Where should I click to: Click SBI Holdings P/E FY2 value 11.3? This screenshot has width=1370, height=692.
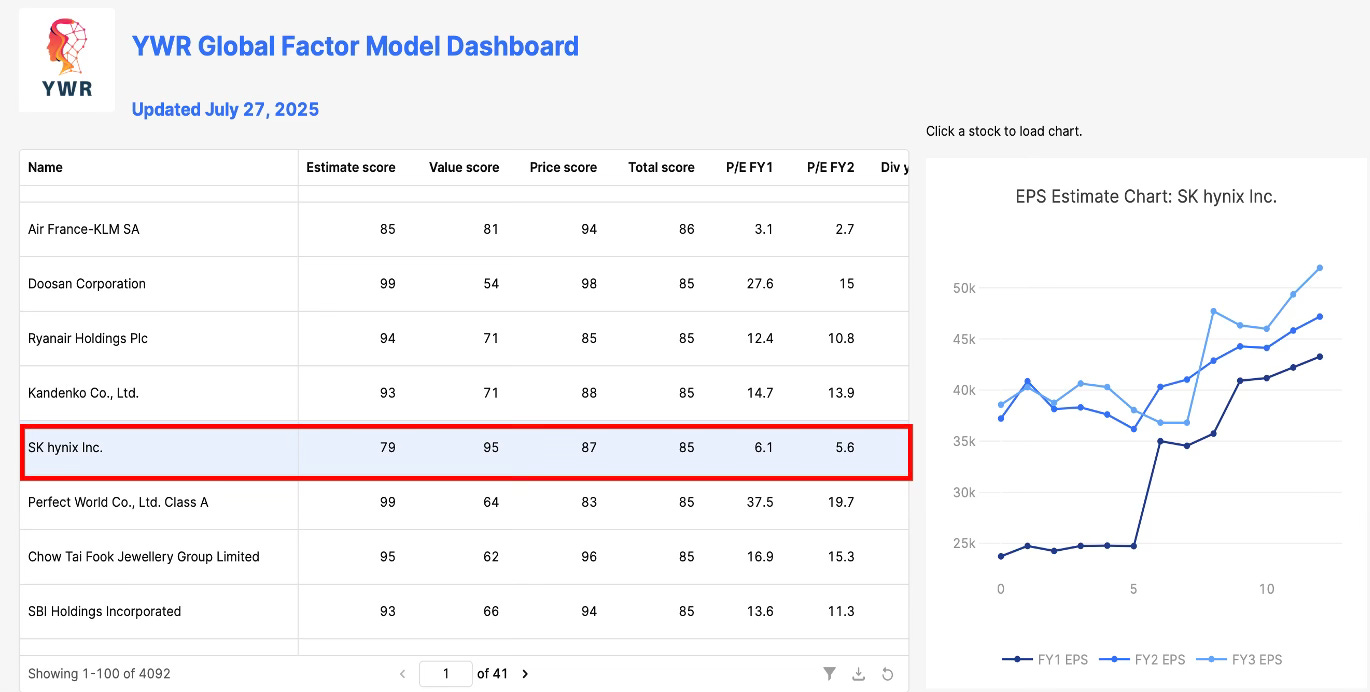click(841, 611)
